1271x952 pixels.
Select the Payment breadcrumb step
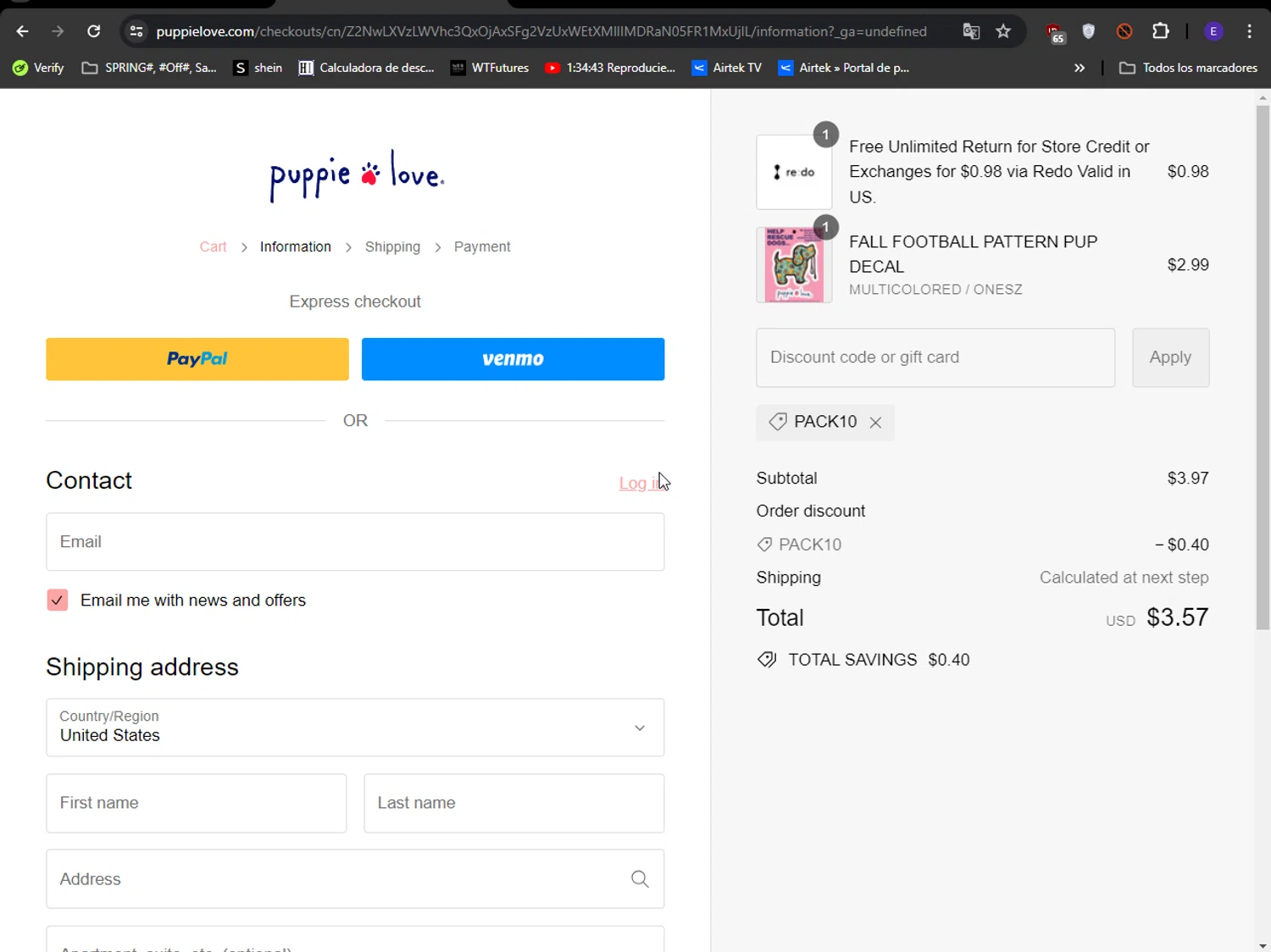482,246
